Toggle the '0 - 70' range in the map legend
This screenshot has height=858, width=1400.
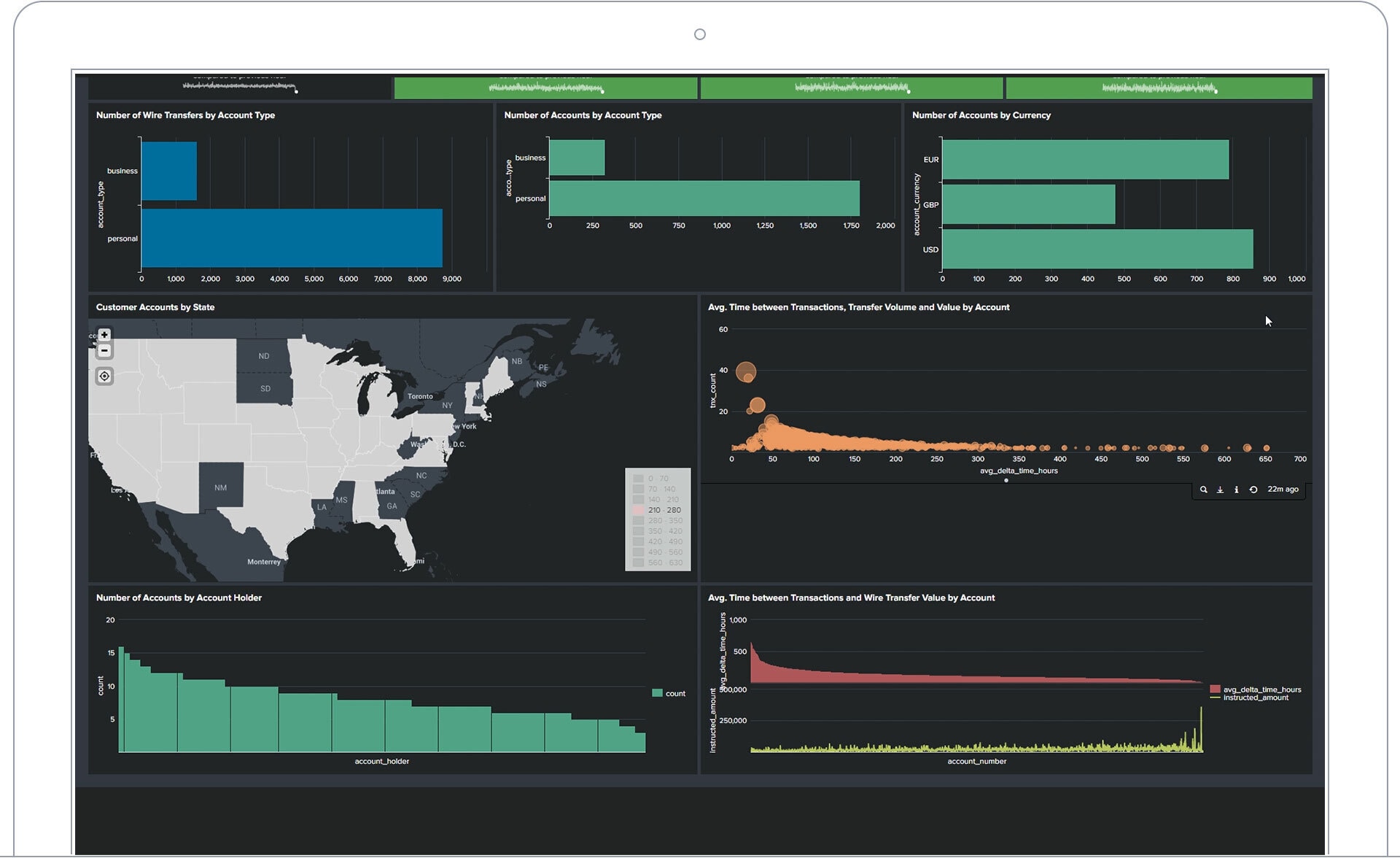[657, 478]
